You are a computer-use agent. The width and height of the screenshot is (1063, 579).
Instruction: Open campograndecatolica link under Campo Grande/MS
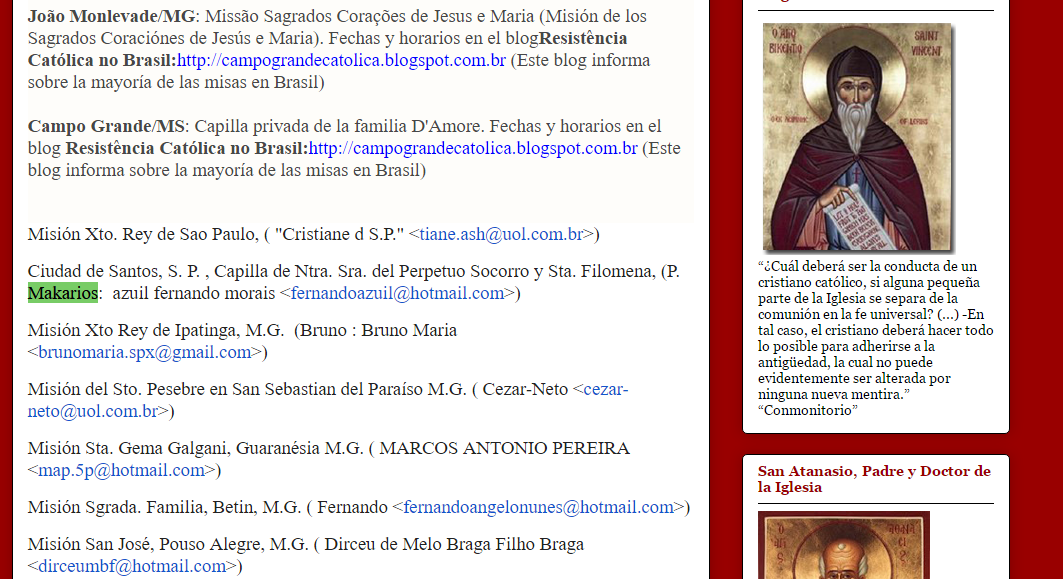click(x=473, y=148)
